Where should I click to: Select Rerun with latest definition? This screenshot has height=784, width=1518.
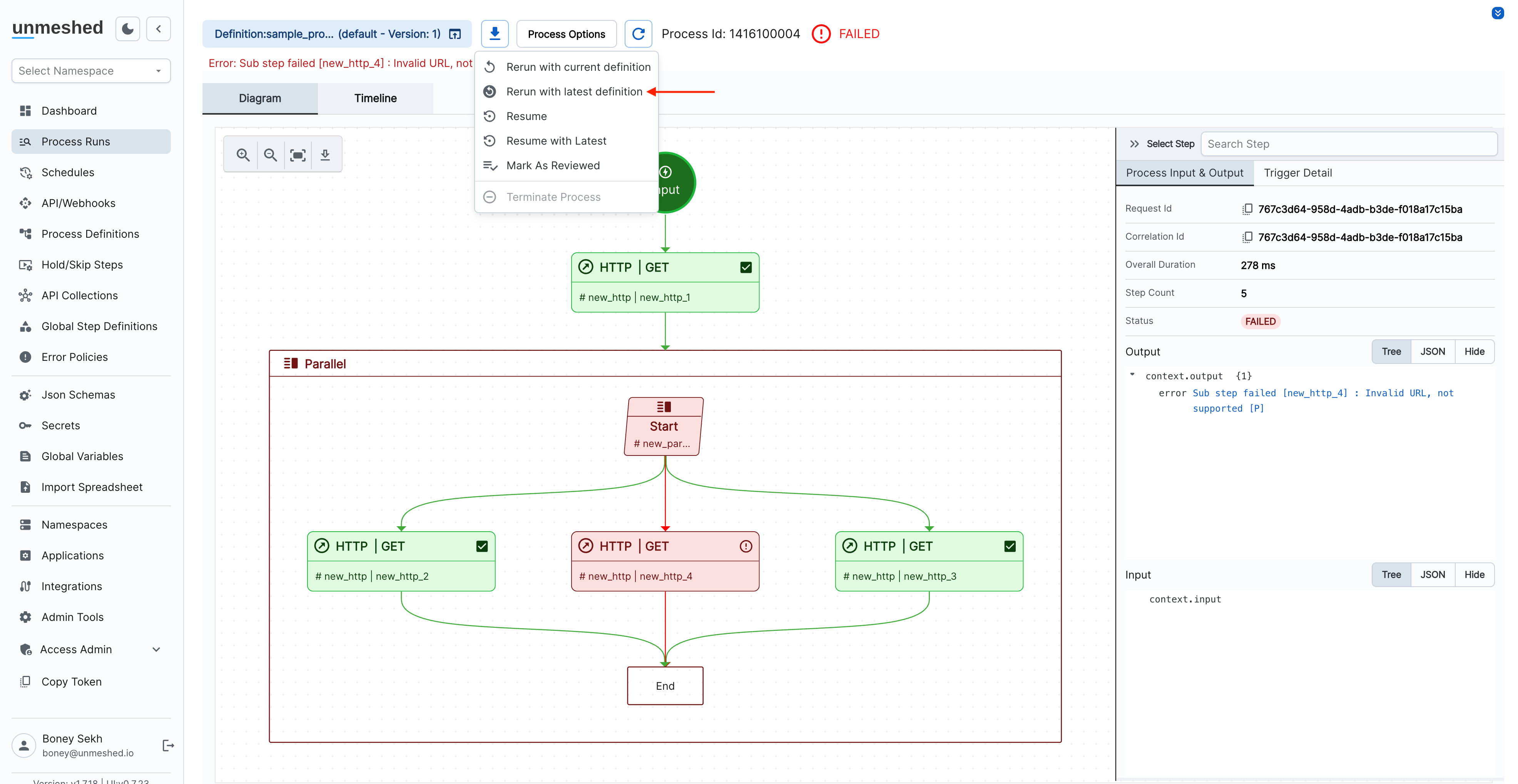(574, 92)
